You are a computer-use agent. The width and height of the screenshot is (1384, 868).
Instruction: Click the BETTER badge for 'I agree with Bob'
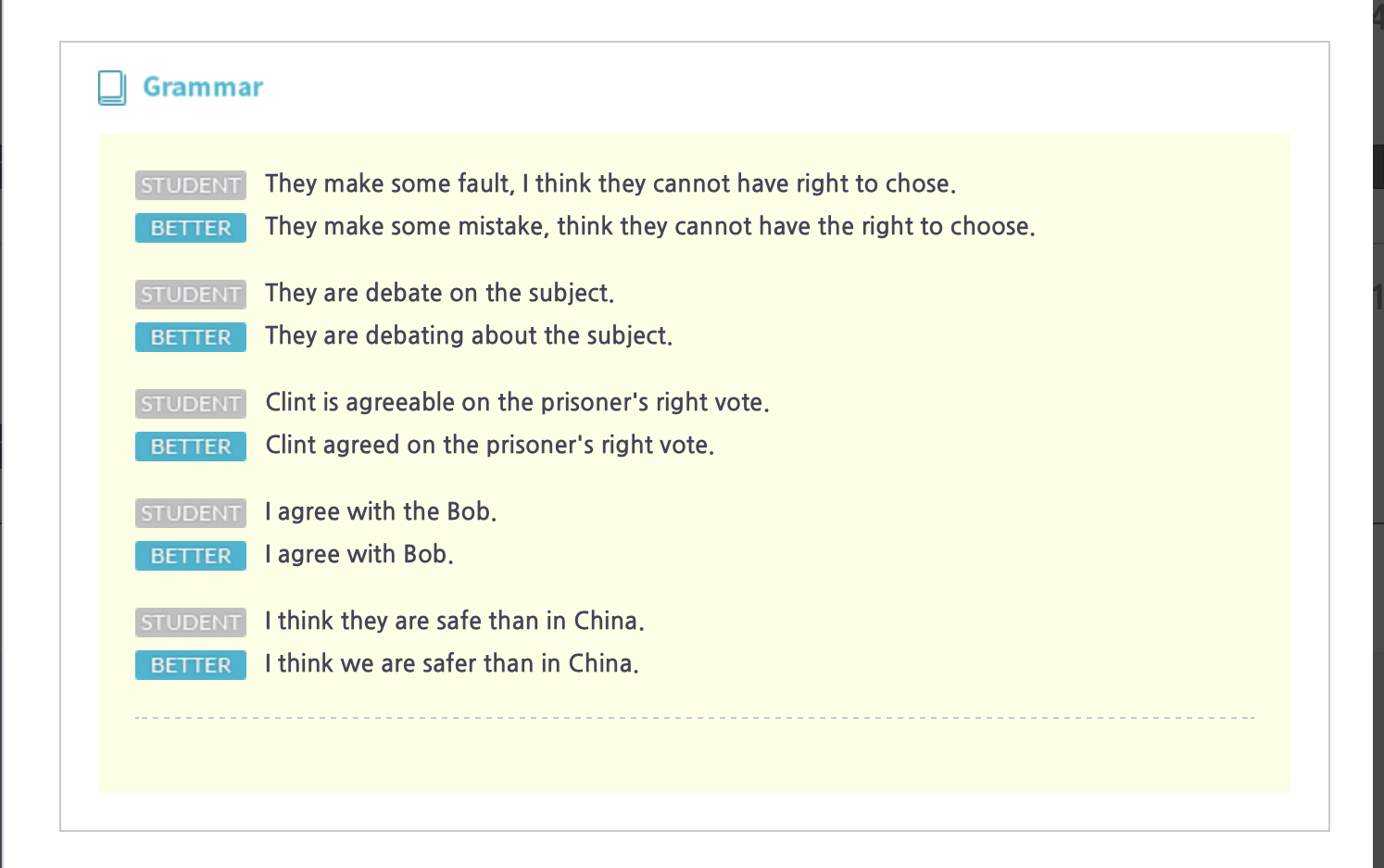point(191,556)
